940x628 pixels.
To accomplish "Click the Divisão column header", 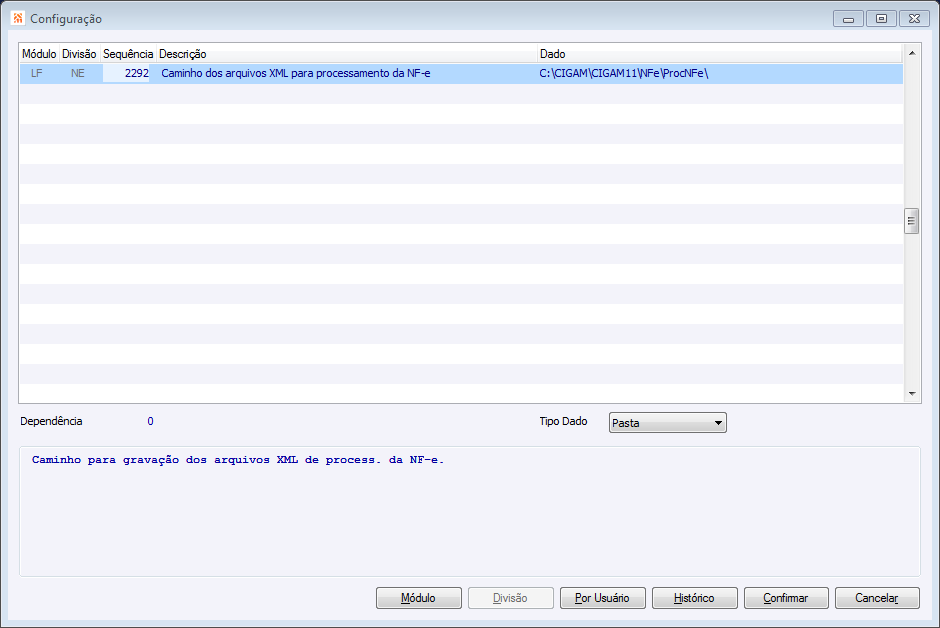I will pyautogui.click(x=79, y=54).
